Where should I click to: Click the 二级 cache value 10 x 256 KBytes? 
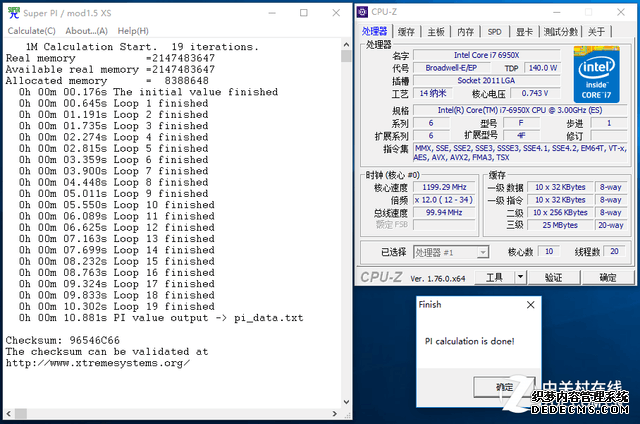point(560,212)
